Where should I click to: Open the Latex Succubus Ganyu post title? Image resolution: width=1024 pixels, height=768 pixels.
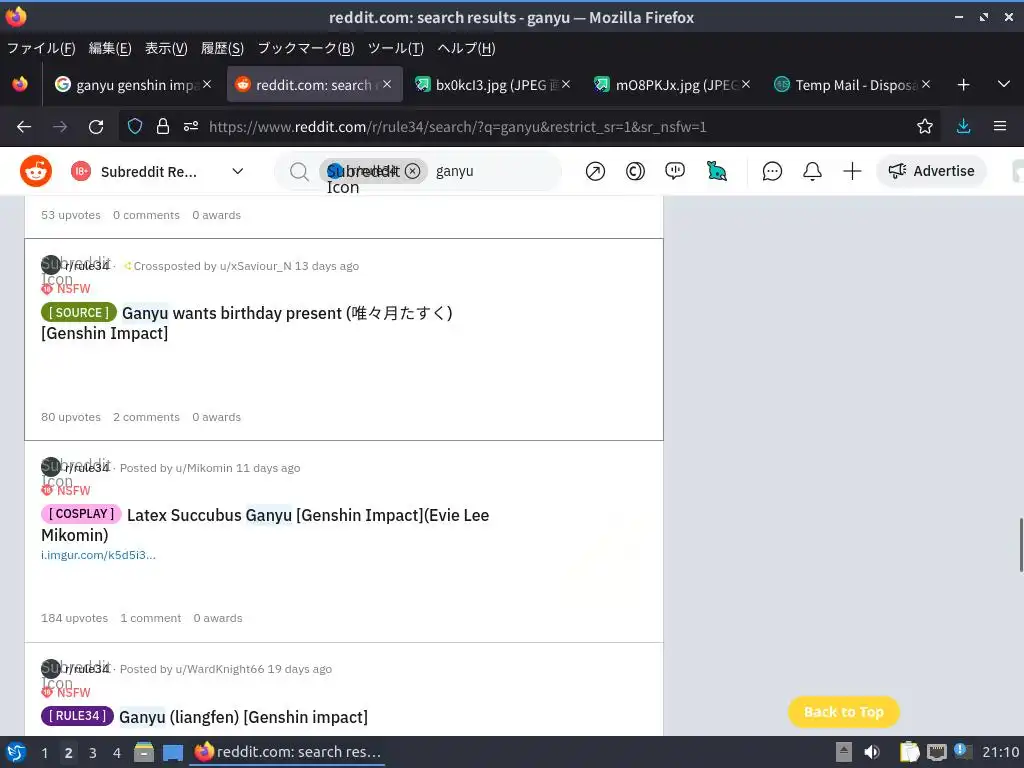click(265, 525)
